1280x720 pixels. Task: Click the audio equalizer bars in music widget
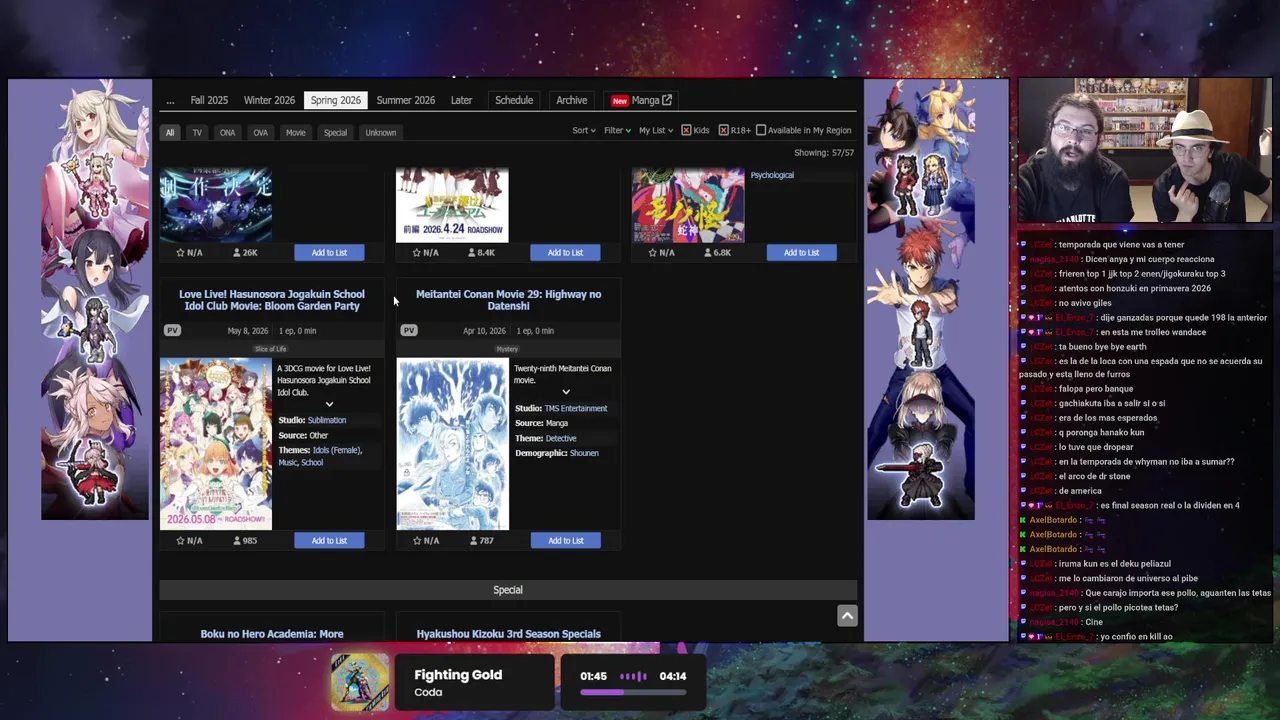point(635,676)
